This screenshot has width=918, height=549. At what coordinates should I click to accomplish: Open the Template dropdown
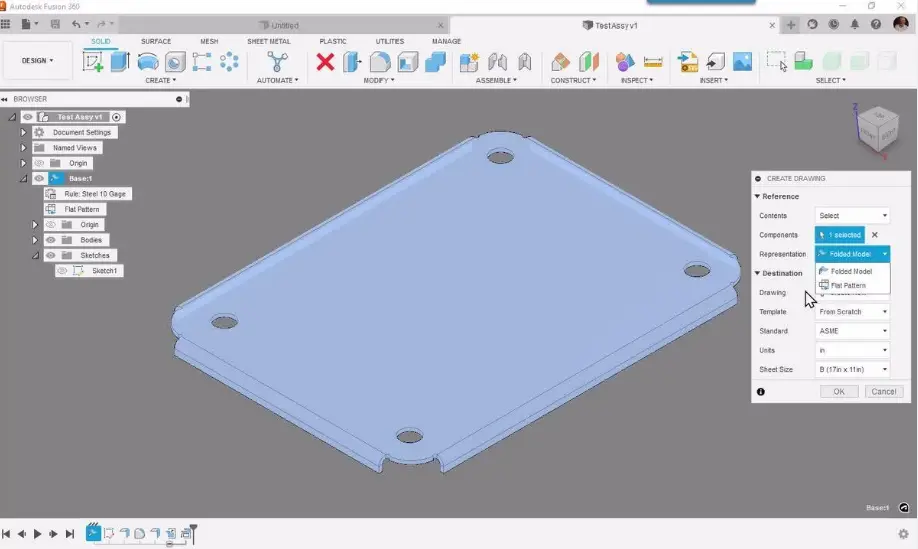[x=852, y=311]
